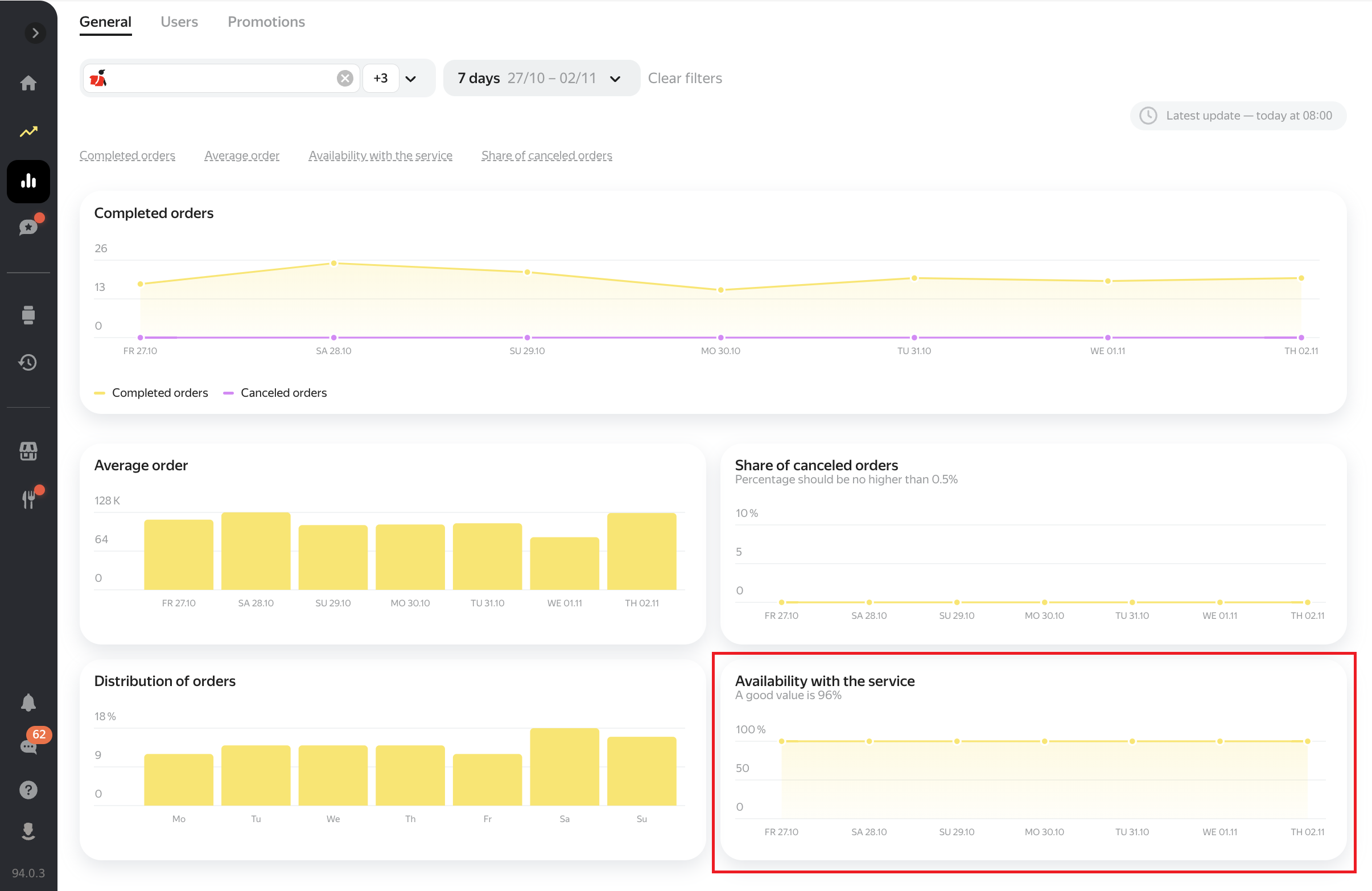1372x891 pixels.
Task: Click the version number 94.0.3
Action: click(28, 873)
